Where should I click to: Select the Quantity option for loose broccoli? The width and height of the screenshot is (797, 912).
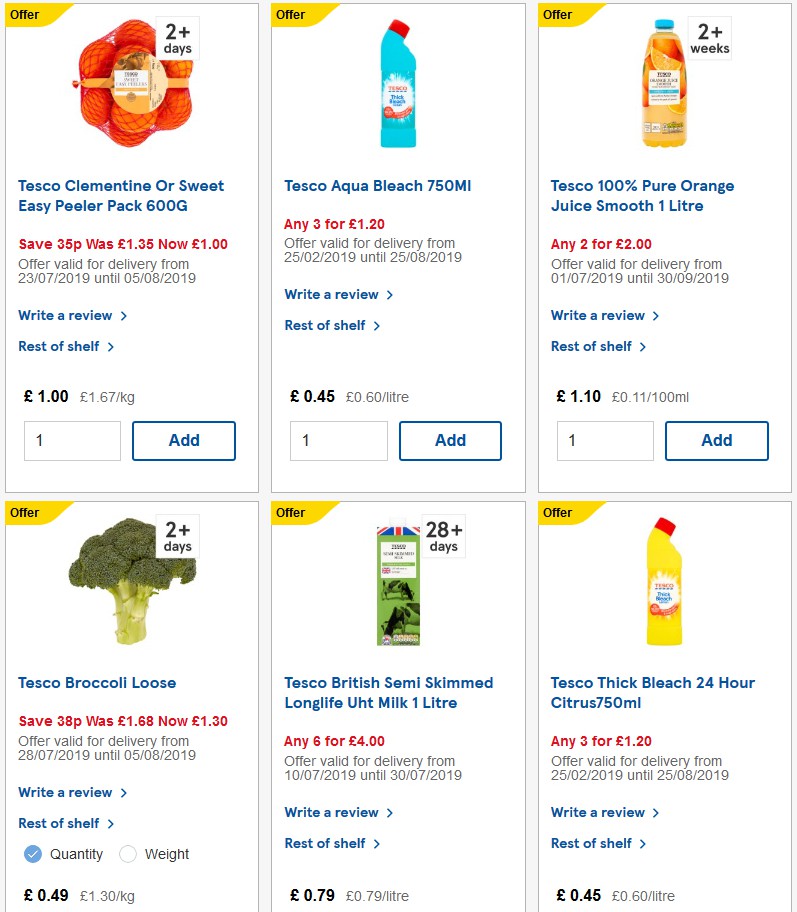point(33,854)
